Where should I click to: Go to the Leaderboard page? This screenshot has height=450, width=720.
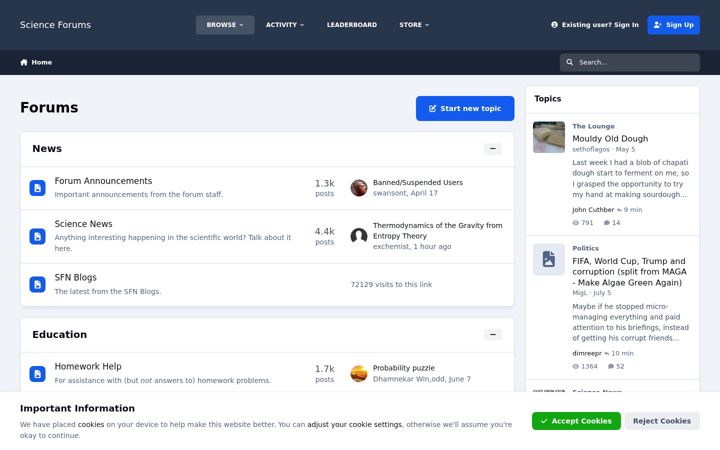click(352, 25)
